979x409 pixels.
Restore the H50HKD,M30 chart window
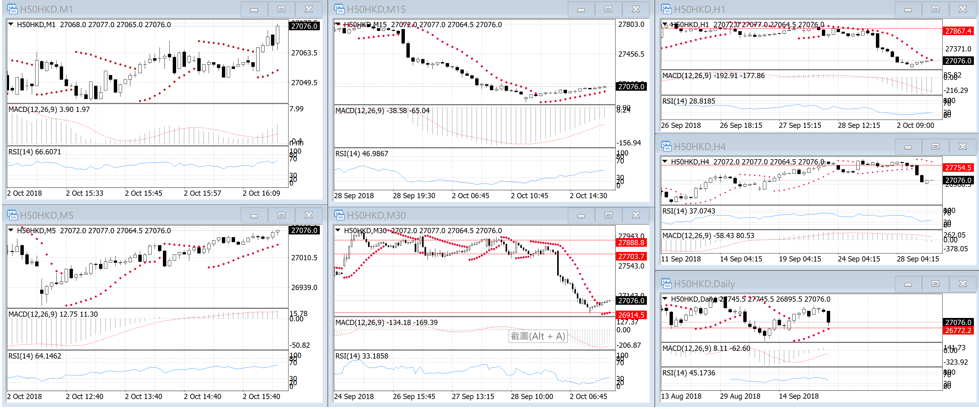click(x=609, y=215)
